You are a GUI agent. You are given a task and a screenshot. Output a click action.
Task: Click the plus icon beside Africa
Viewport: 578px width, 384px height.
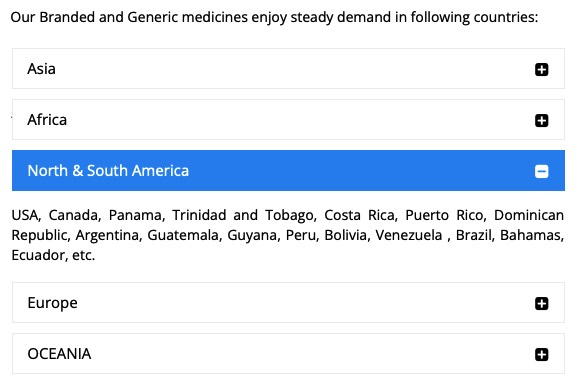541,120
